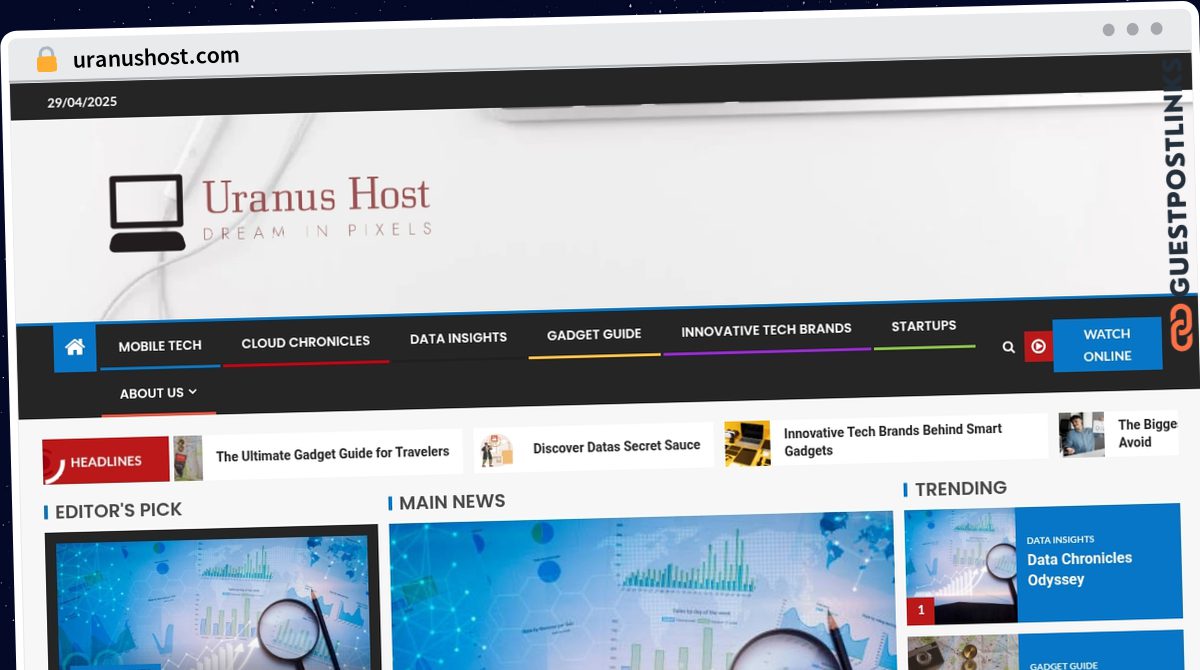Open the Data Chronicles Odyssey trending article
The image size is (1200, 670).
point(1079,569)
